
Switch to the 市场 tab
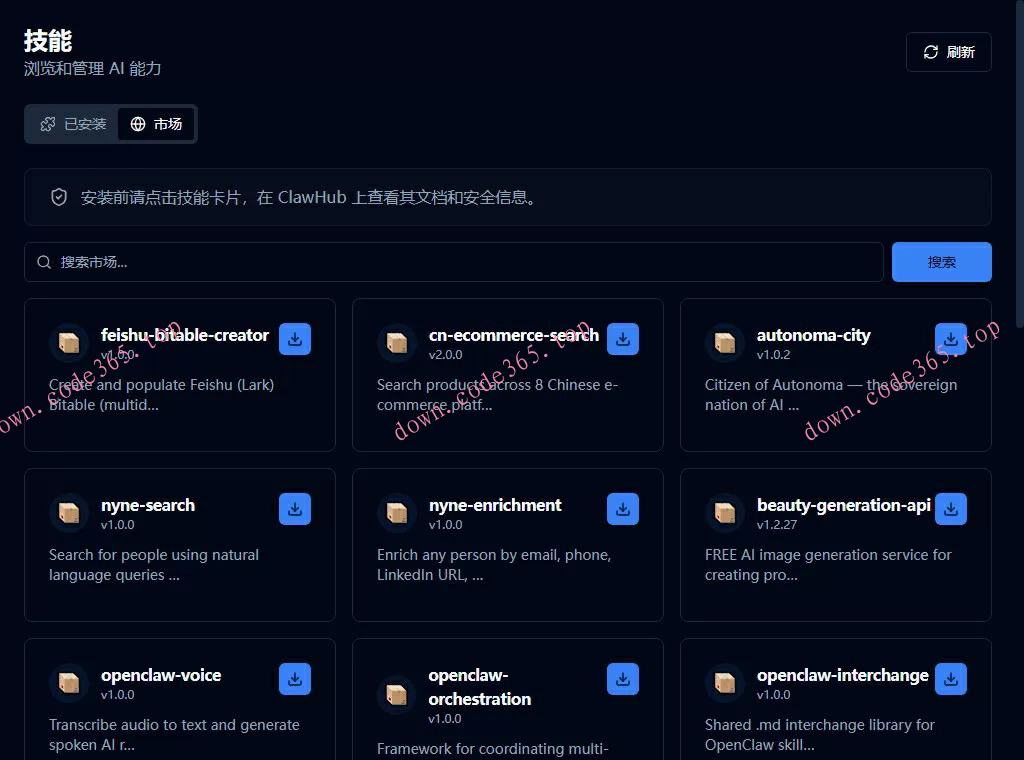point(156,124)
